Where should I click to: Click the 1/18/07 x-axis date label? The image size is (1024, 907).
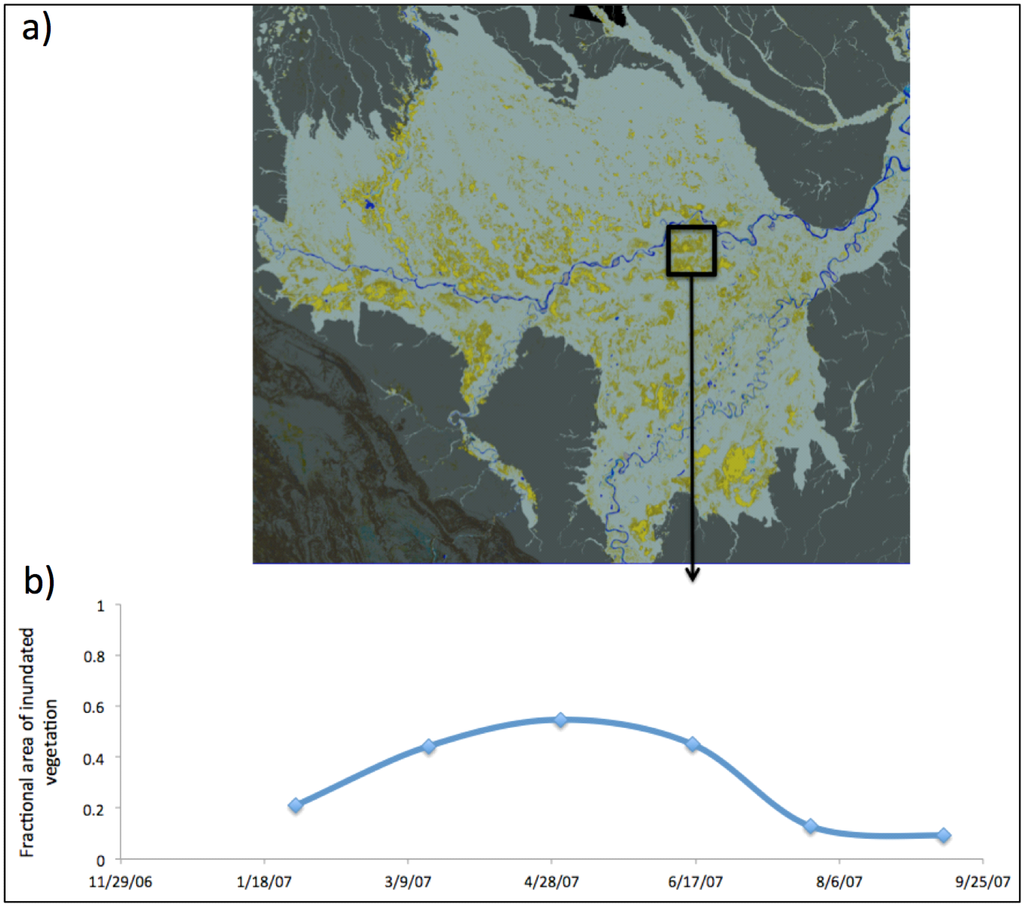coord(264,883)
